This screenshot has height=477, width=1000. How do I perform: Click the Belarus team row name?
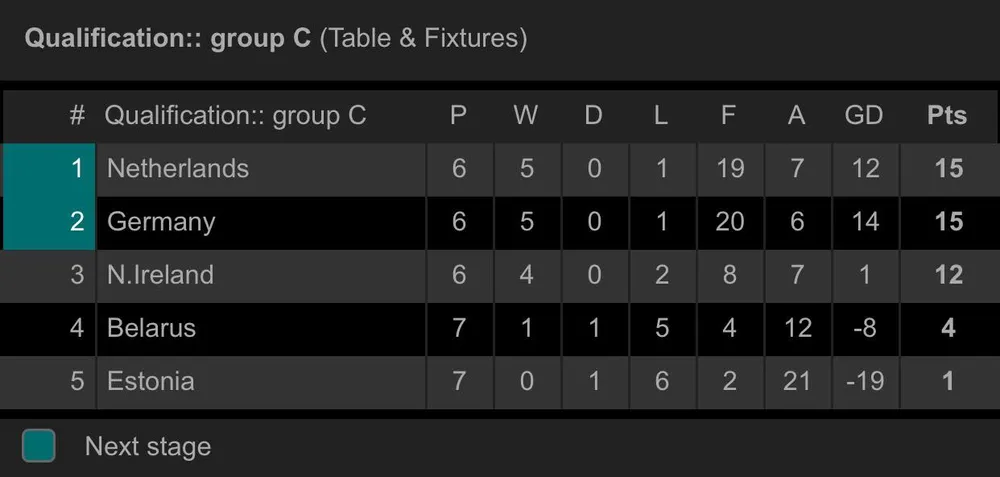(x=151, y=328)
